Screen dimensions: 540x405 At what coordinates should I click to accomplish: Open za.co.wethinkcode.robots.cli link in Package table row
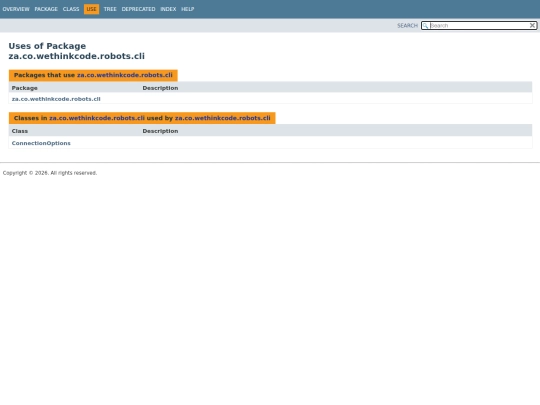pos(56,99)
